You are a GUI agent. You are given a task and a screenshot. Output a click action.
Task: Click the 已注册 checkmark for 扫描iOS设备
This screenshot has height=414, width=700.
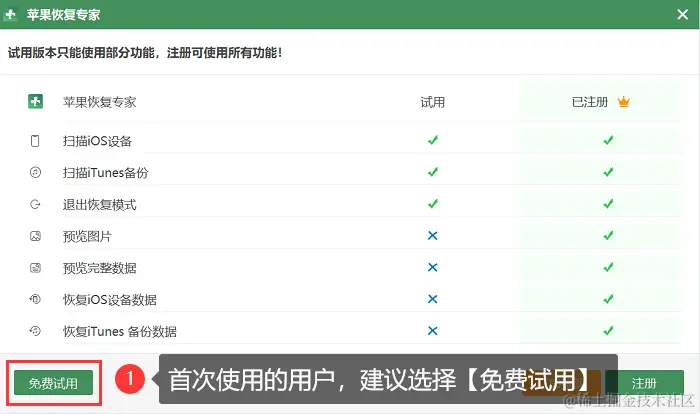pyautogui.click(x=608, y=140)
